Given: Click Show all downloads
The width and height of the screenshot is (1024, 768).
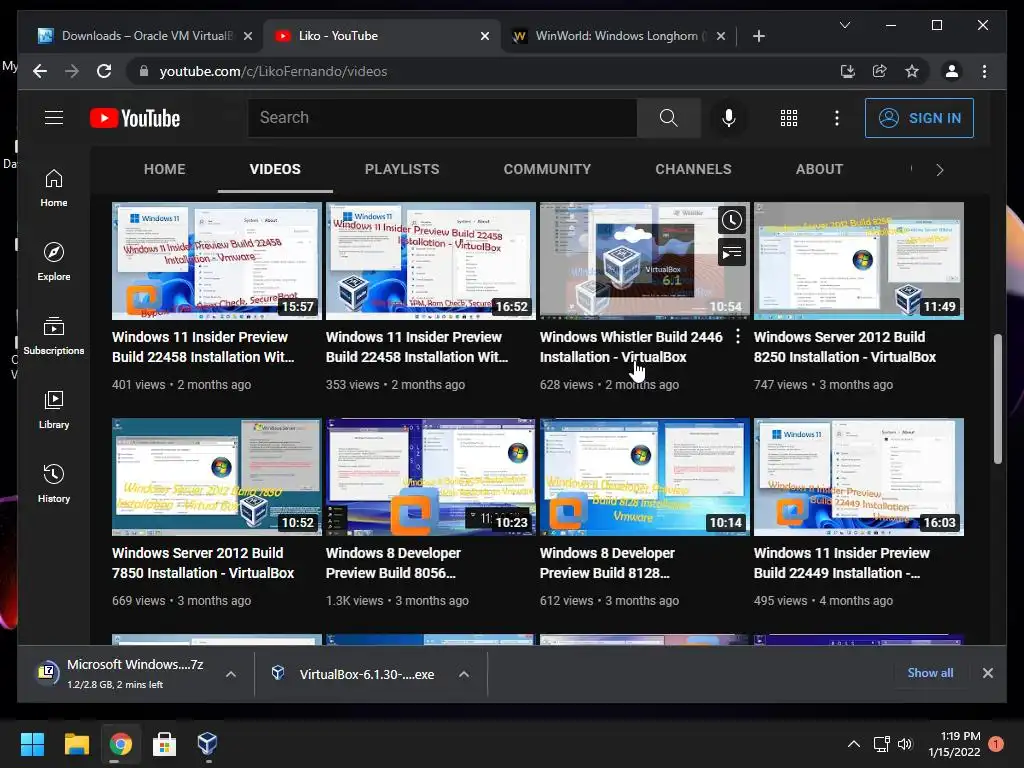Looking at the screenshot, I should point(930,673).
